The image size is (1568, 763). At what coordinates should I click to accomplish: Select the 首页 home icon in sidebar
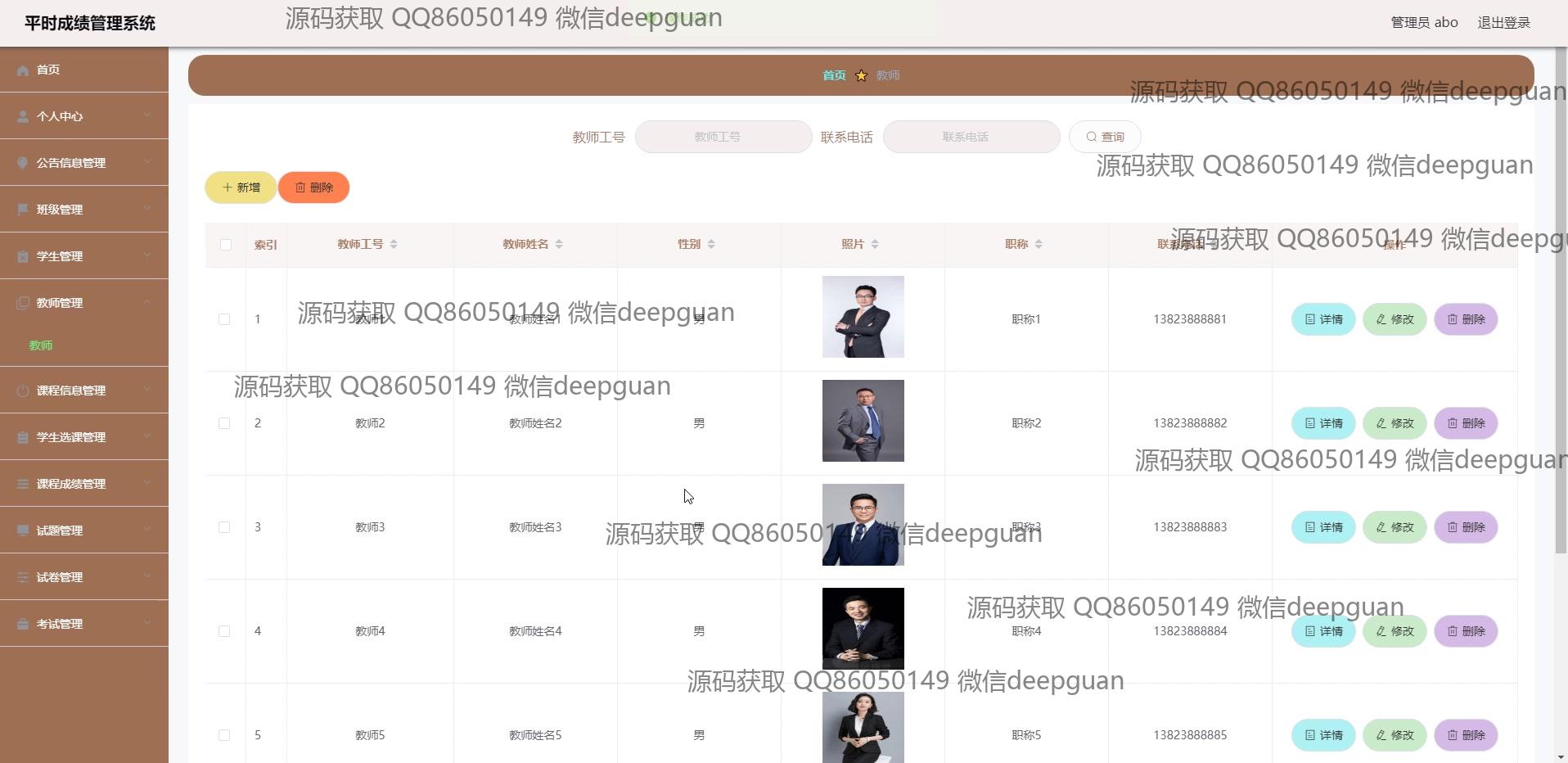(22, 70)
